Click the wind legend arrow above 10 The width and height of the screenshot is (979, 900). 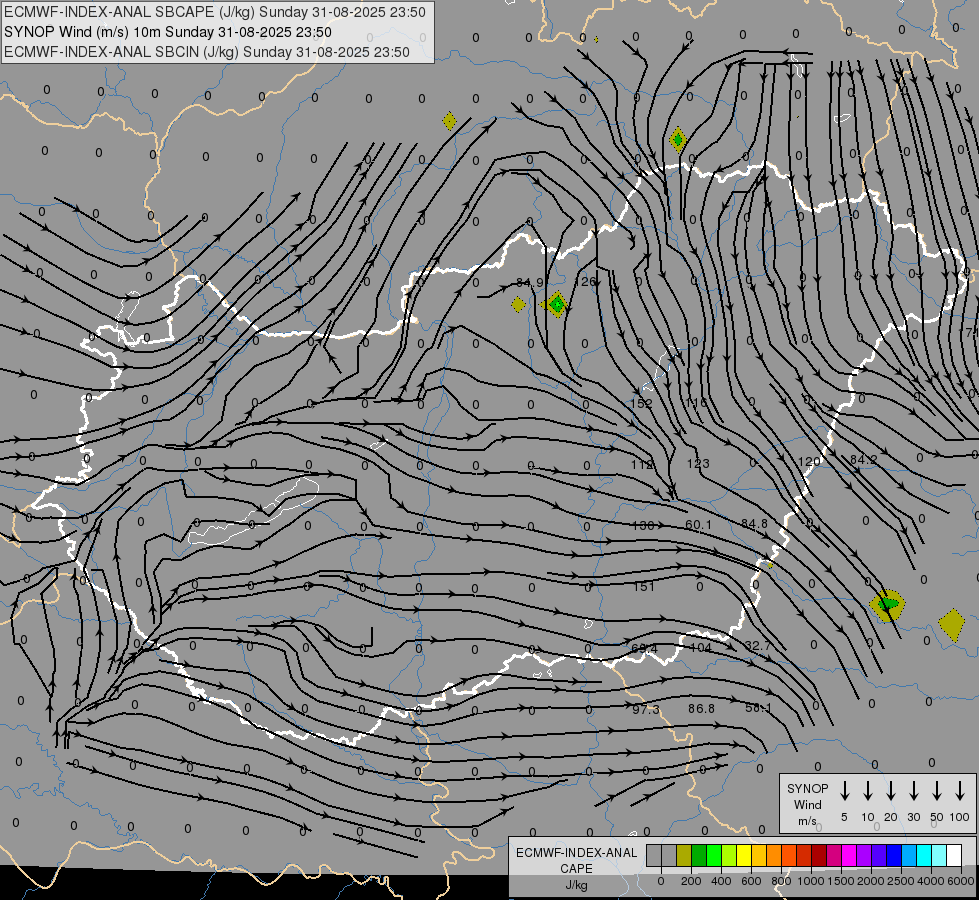coord(868,791)
